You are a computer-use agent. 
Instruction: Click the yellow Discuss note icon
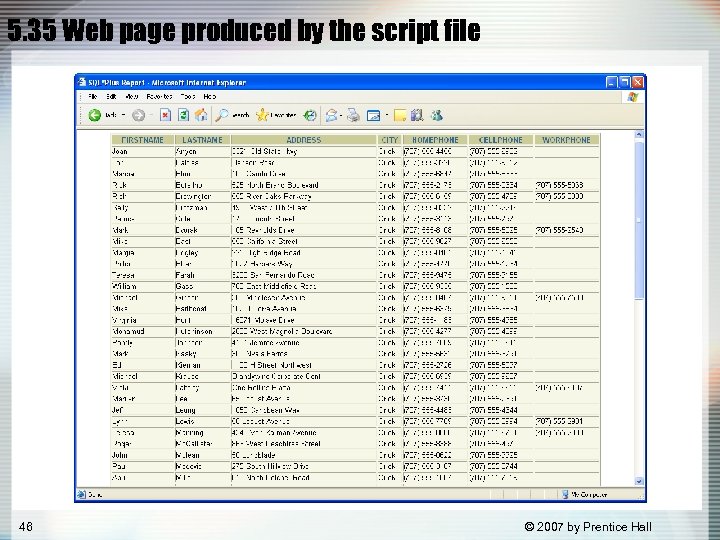pos(400,115)
